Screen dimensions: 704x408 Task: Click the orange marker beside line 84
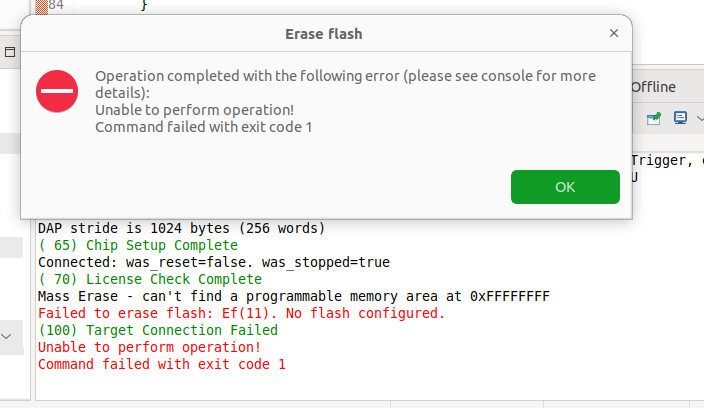tap(41, 6)
